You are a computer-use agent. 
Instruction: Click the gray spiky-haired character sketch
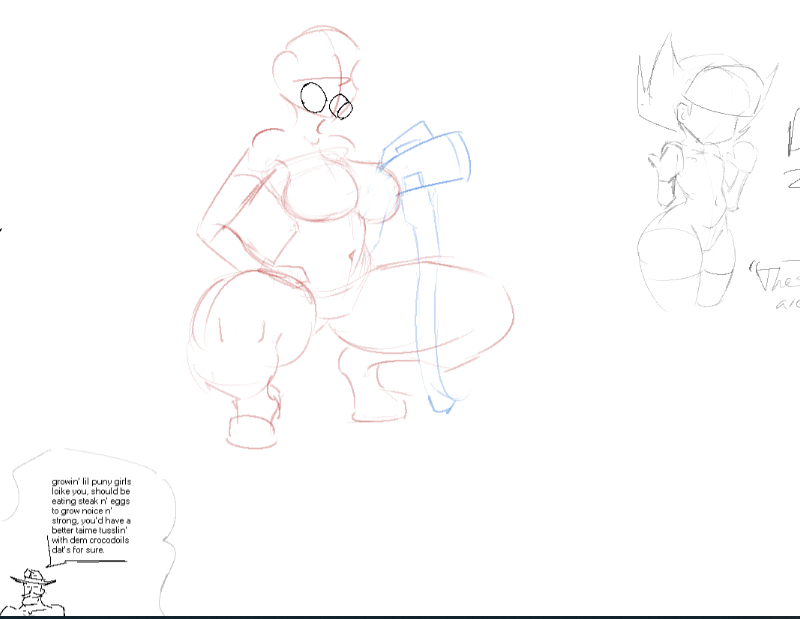click(x=707, y=171)
